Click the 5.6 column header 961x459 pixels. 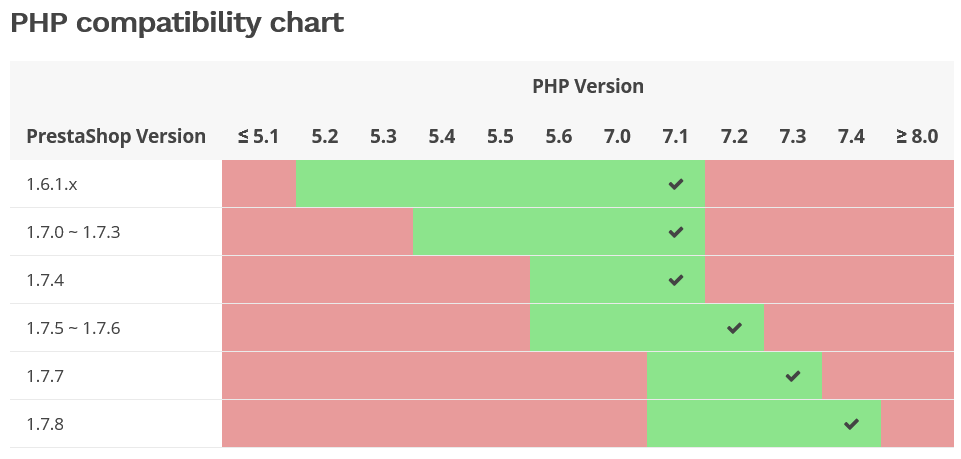559,136
